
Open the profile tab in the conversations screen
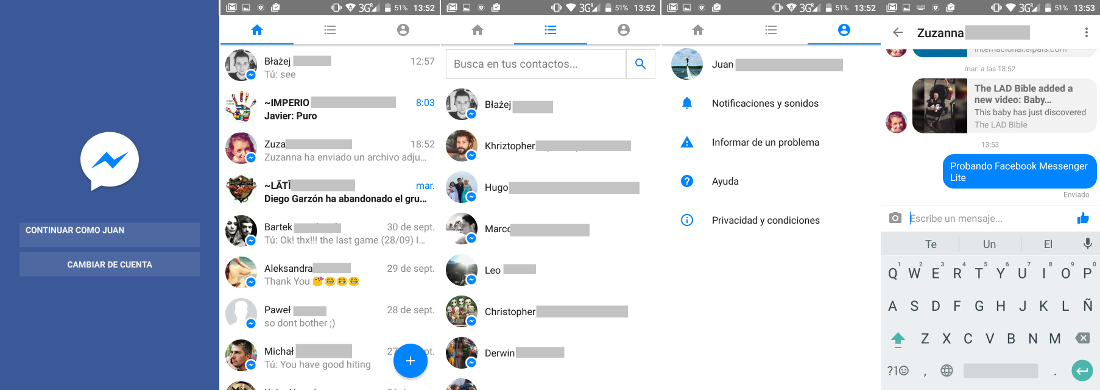pos(403,30)
